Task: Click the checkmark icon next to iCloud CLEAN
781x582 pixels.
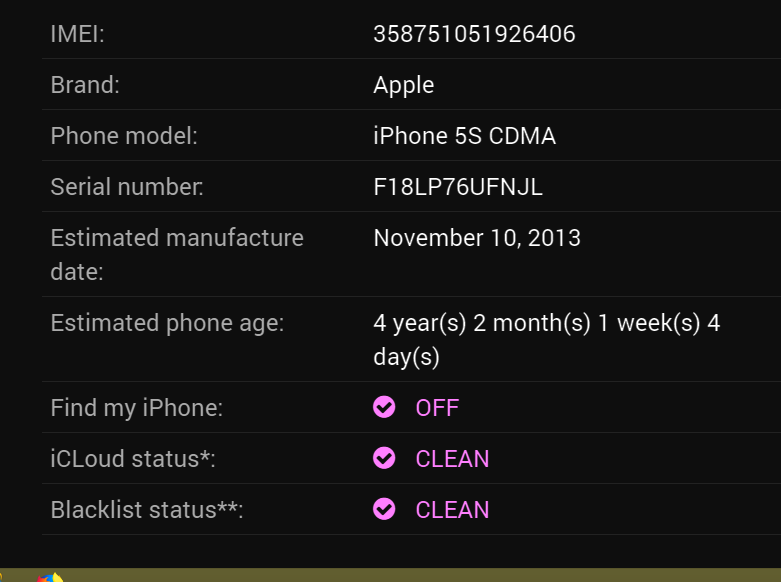Action: click(384, 458)
